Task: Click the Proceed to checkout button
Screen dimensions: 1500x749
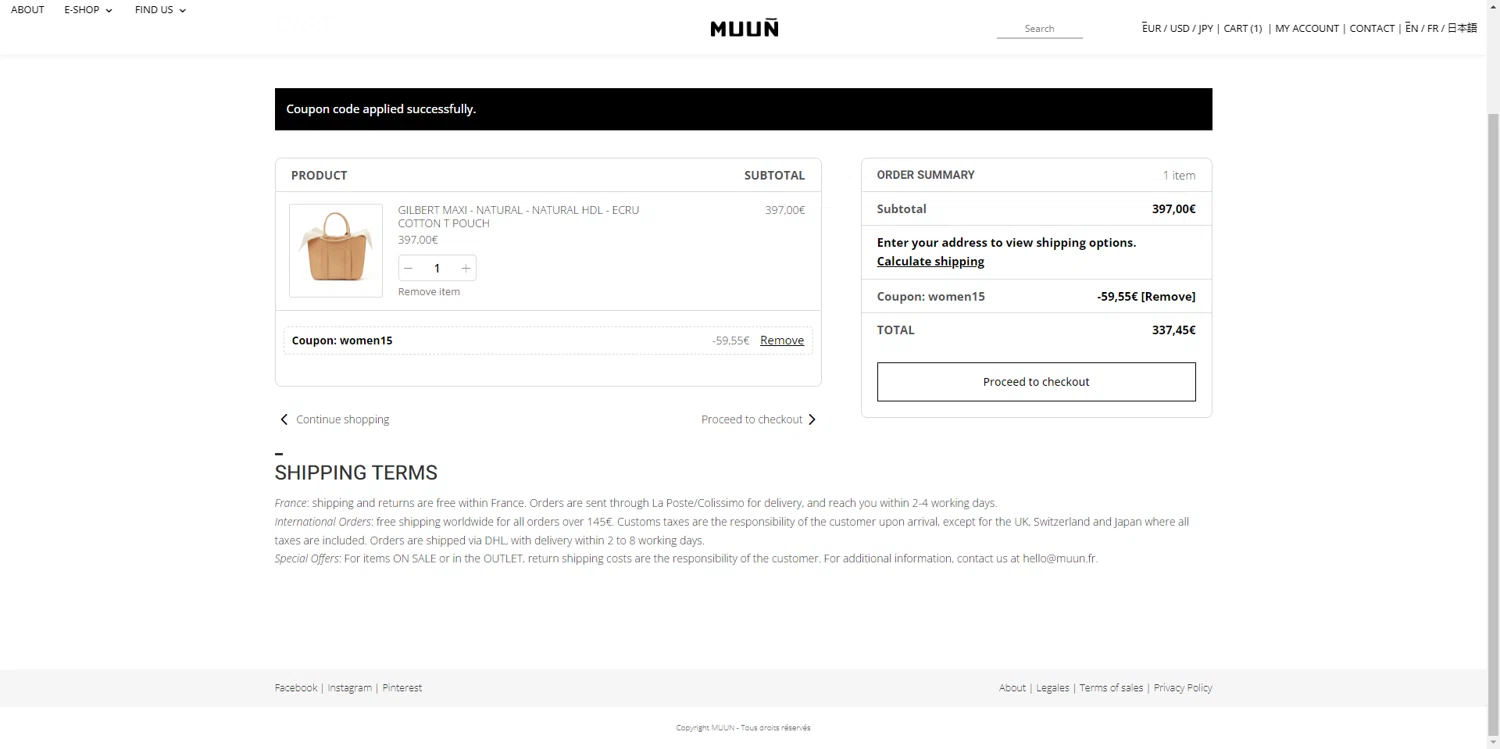Action: tap(1036, 382)
